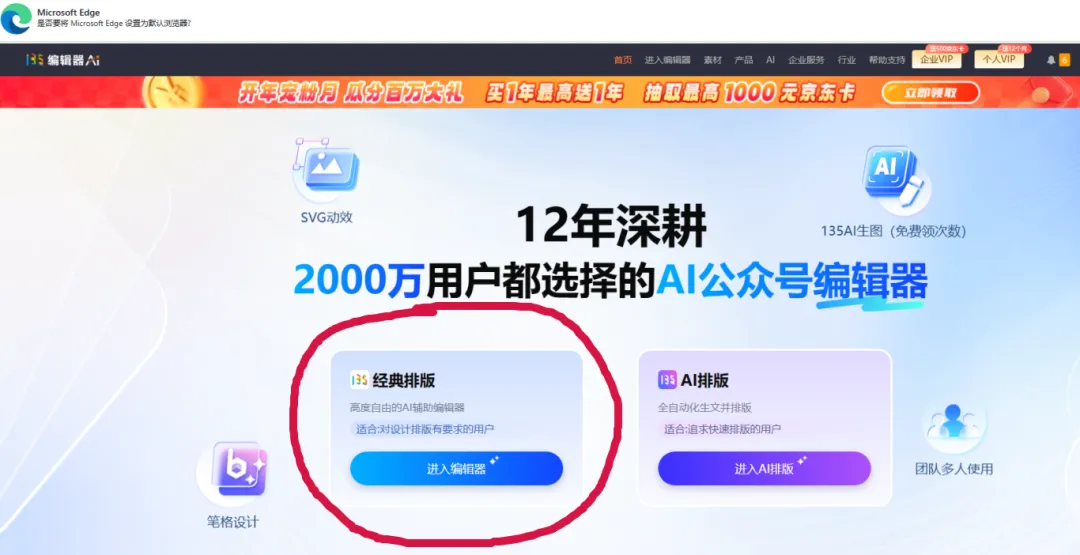Open the 团队多人使用 people icon

point(953,422)
